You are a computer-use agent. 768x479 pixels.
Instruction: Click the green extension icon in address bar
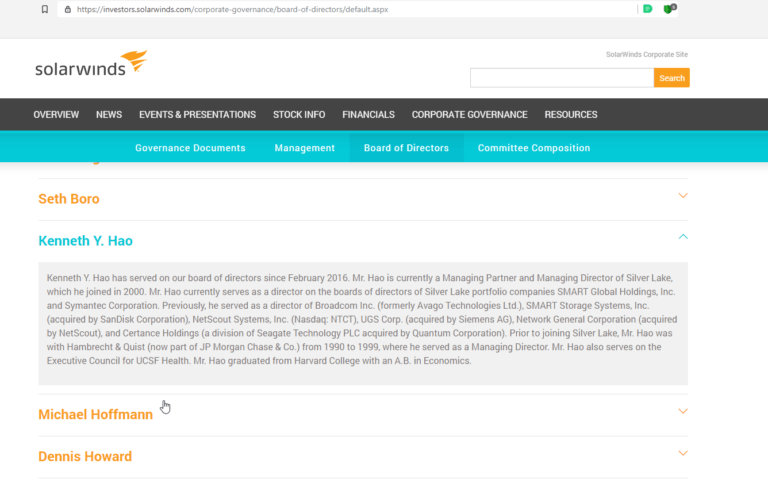point(648,9)
